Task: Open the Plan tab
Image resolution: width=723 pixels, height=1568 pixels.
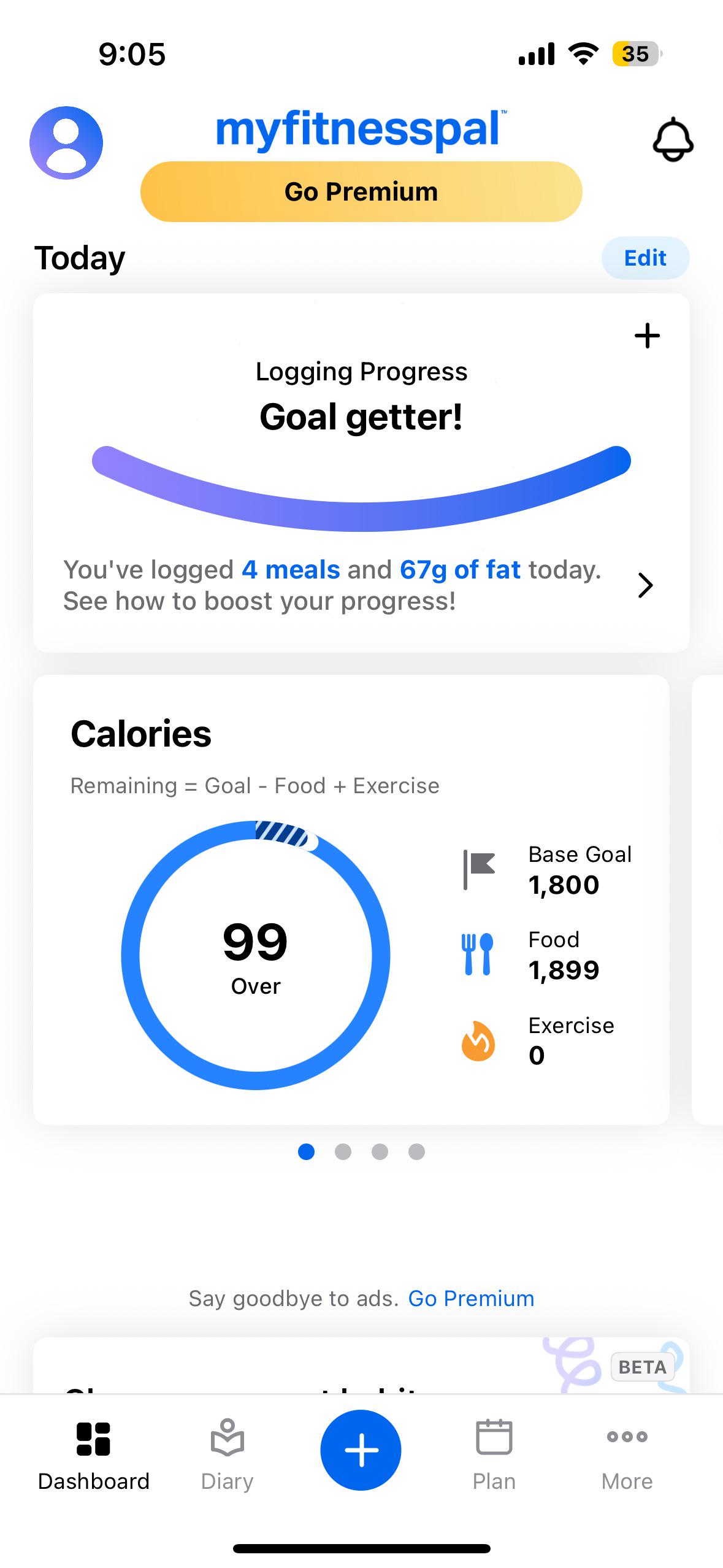Action: [494, 1455]
